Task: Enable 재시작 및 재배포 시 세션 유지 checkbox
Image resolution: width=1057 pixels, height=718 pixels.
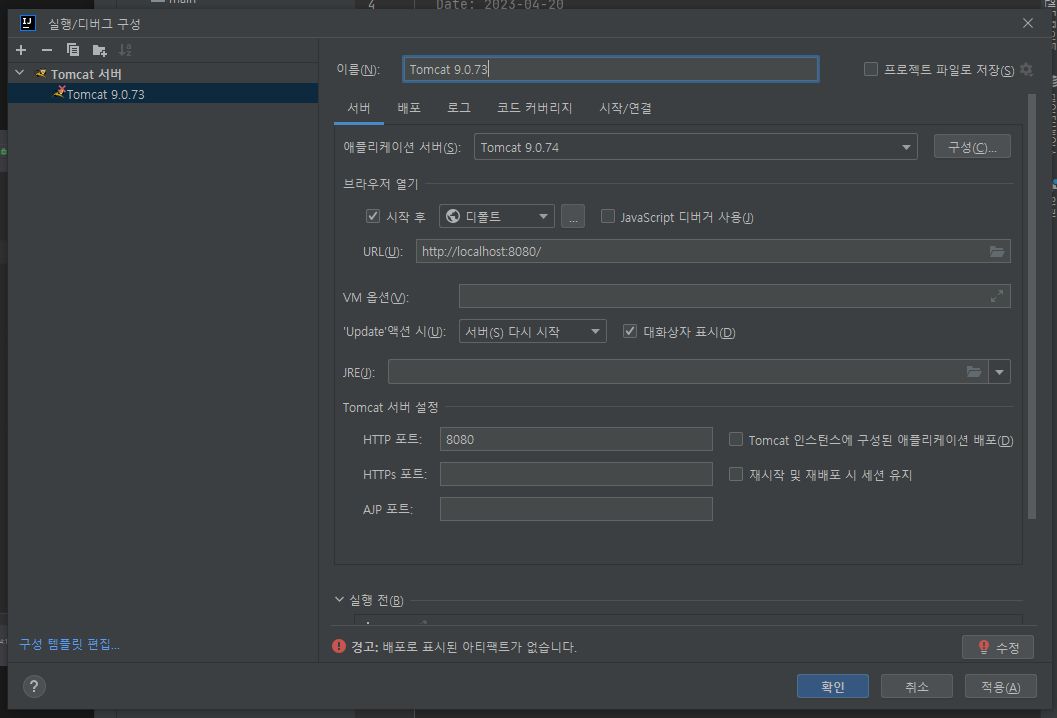Action: [x=736, y=474]
